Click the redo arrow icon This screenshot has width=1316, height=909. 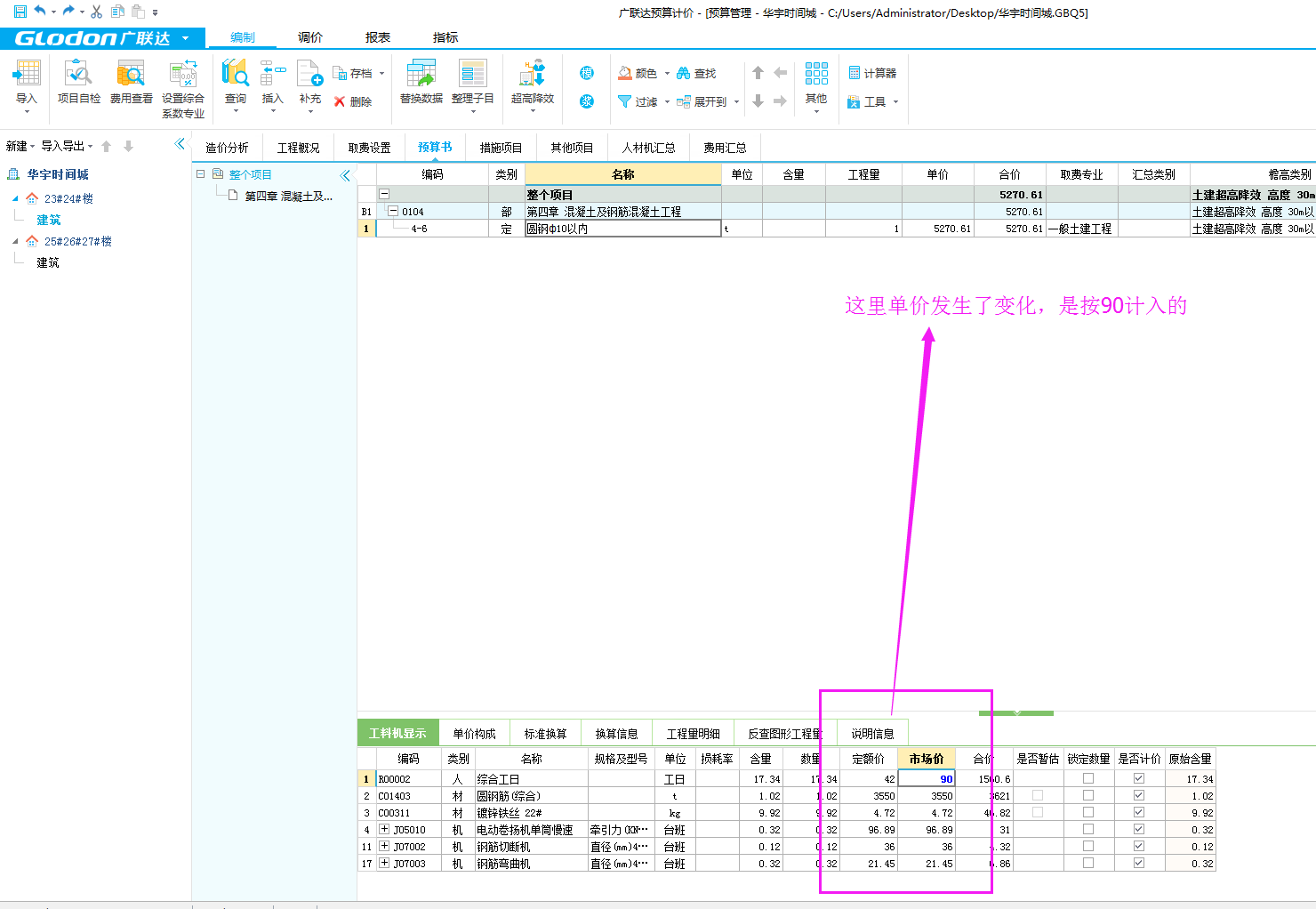click(68, 12)
